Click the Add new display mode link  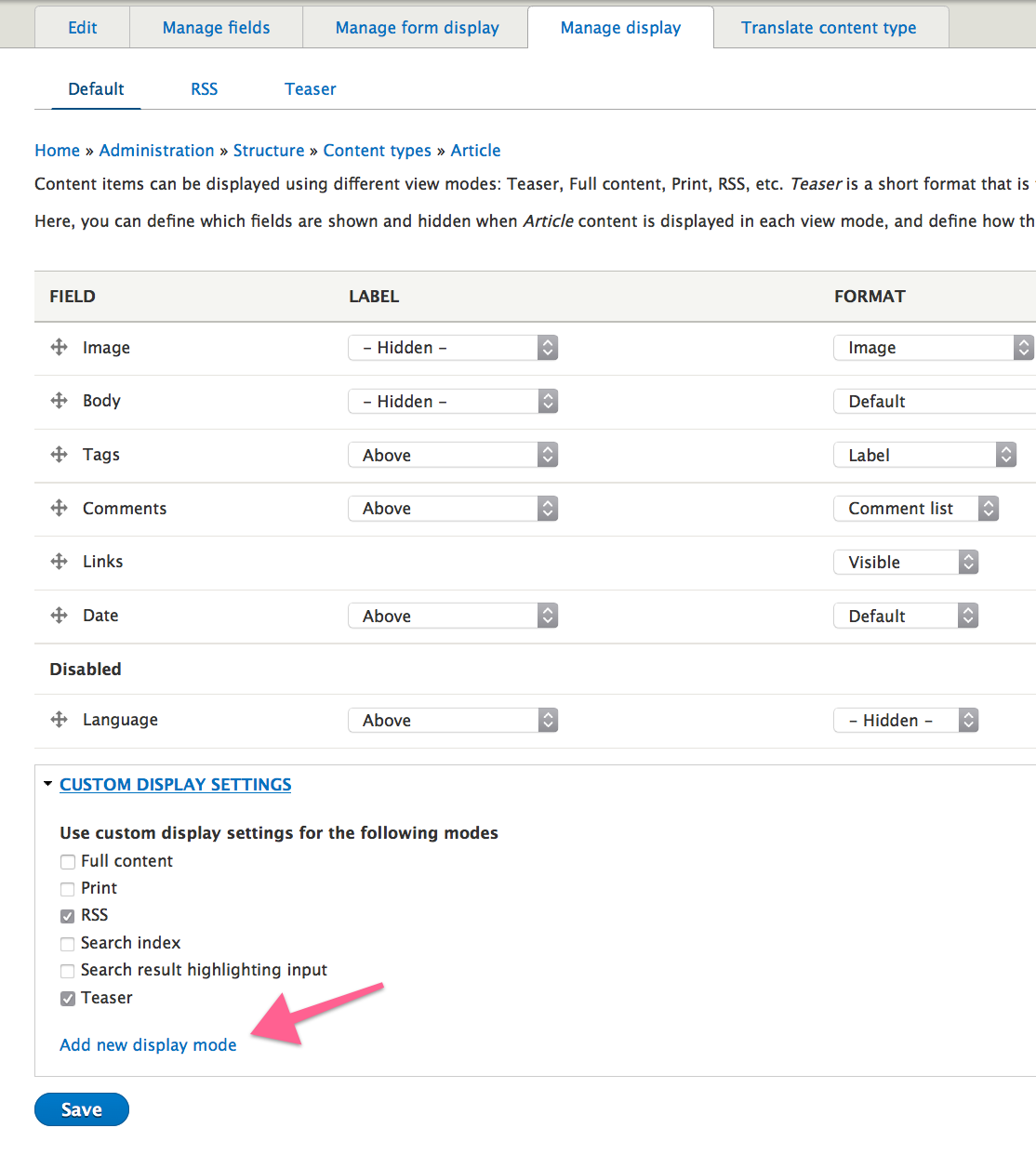[x=147, y=1044]
